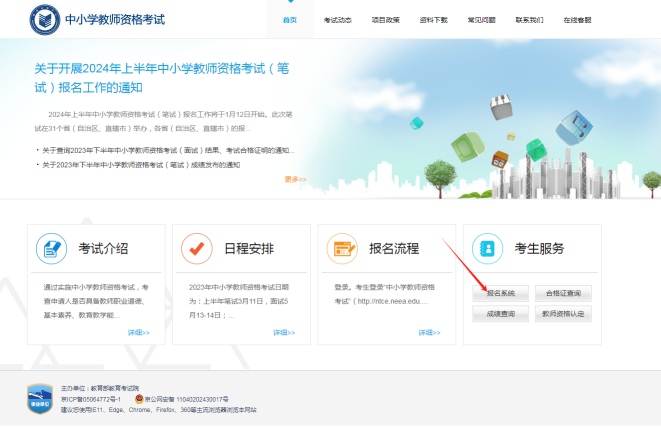
Task: Click the 报名流程 description with ntce.neea.edu URL
Action: point(384,294)
